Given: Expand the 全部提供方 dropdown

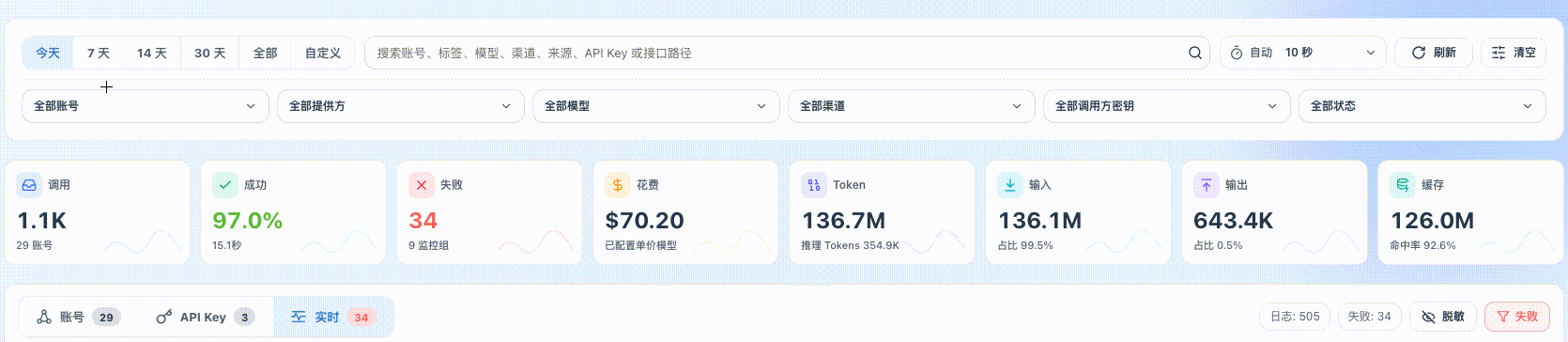Looking at the screenshot, I should (401, 106).
